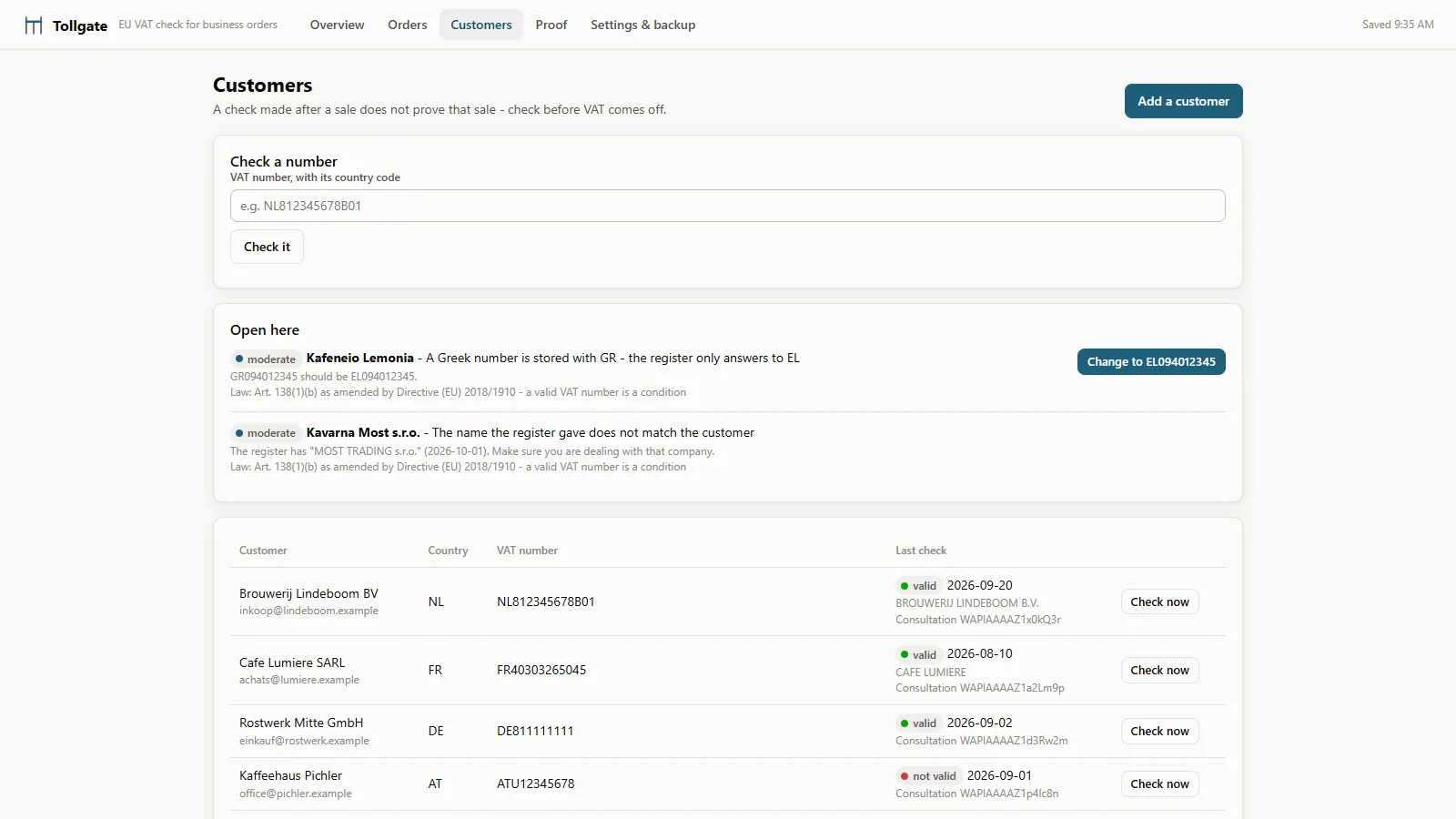This screenshot has width=1456, height=819.
Task: Click the moderate badge for Kavarna Most
Action: click(266, 433)
